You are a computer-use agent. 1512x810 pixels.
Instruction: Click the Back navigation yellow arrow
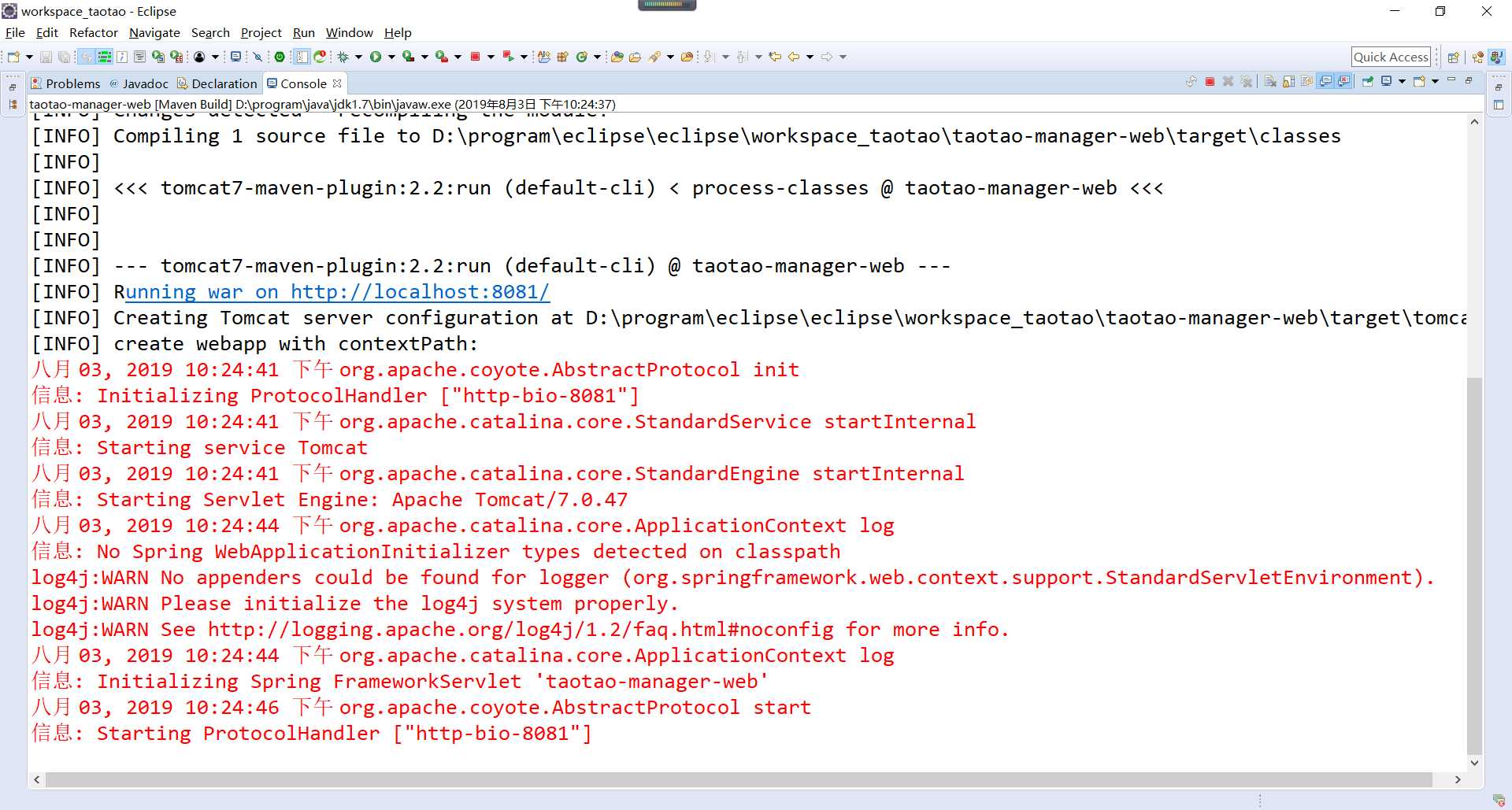(x=793, y=57)
